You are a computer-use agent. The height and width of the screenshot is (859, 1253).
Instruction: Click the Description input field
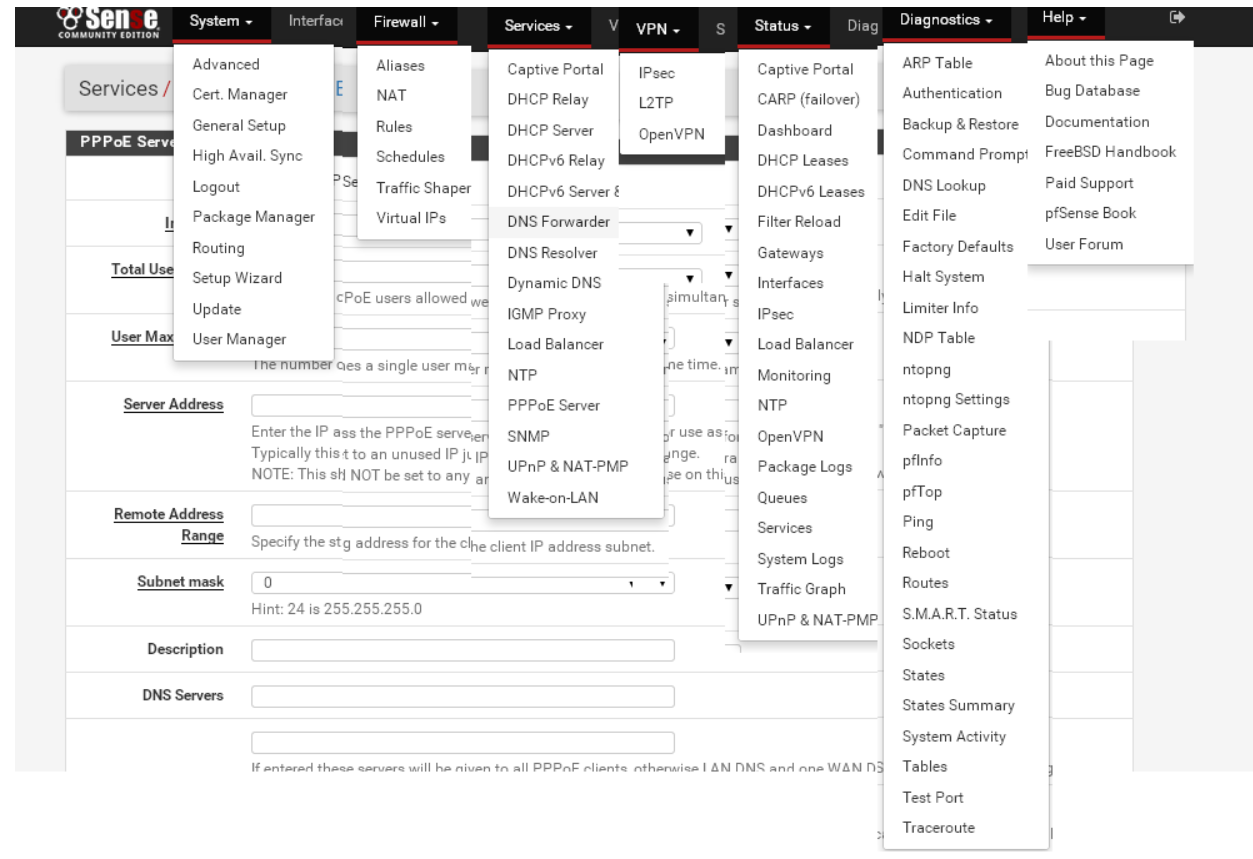pos(462,650)
